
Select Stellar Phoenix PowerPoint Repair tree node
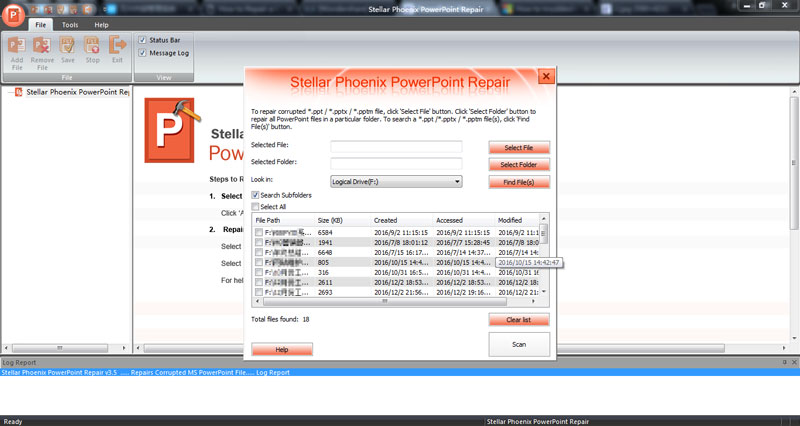(78, 92)
